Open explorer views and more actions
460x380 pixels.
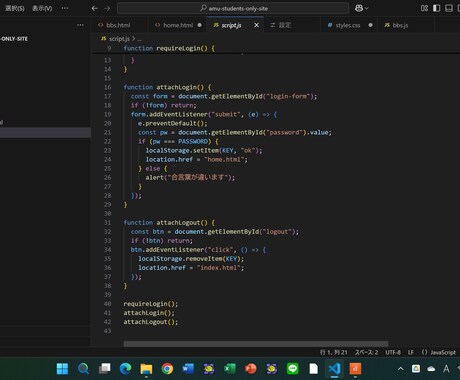pos(80,25)
